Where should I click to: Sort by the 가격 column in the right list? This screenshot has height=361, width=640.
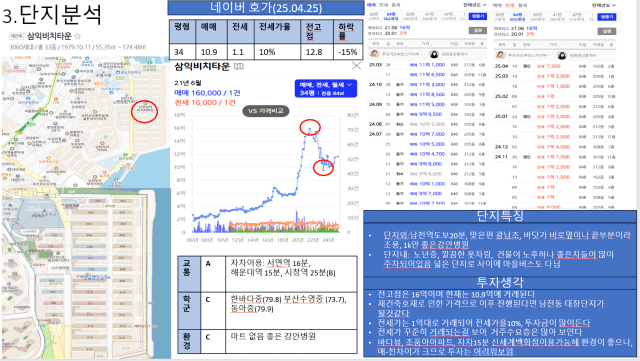click(x=553, y=45)
